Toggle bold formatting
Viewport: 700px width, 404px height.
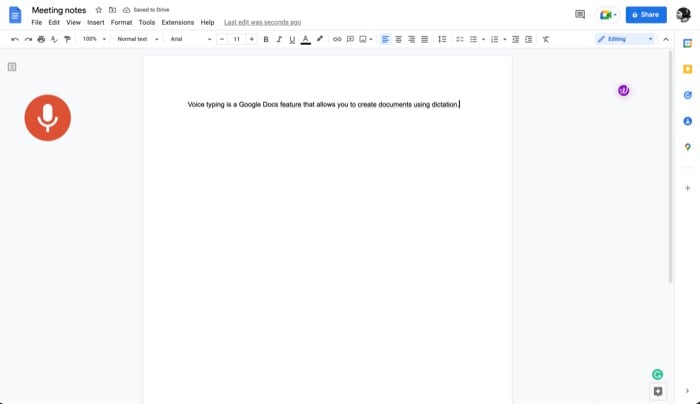(x=266, y=39)
